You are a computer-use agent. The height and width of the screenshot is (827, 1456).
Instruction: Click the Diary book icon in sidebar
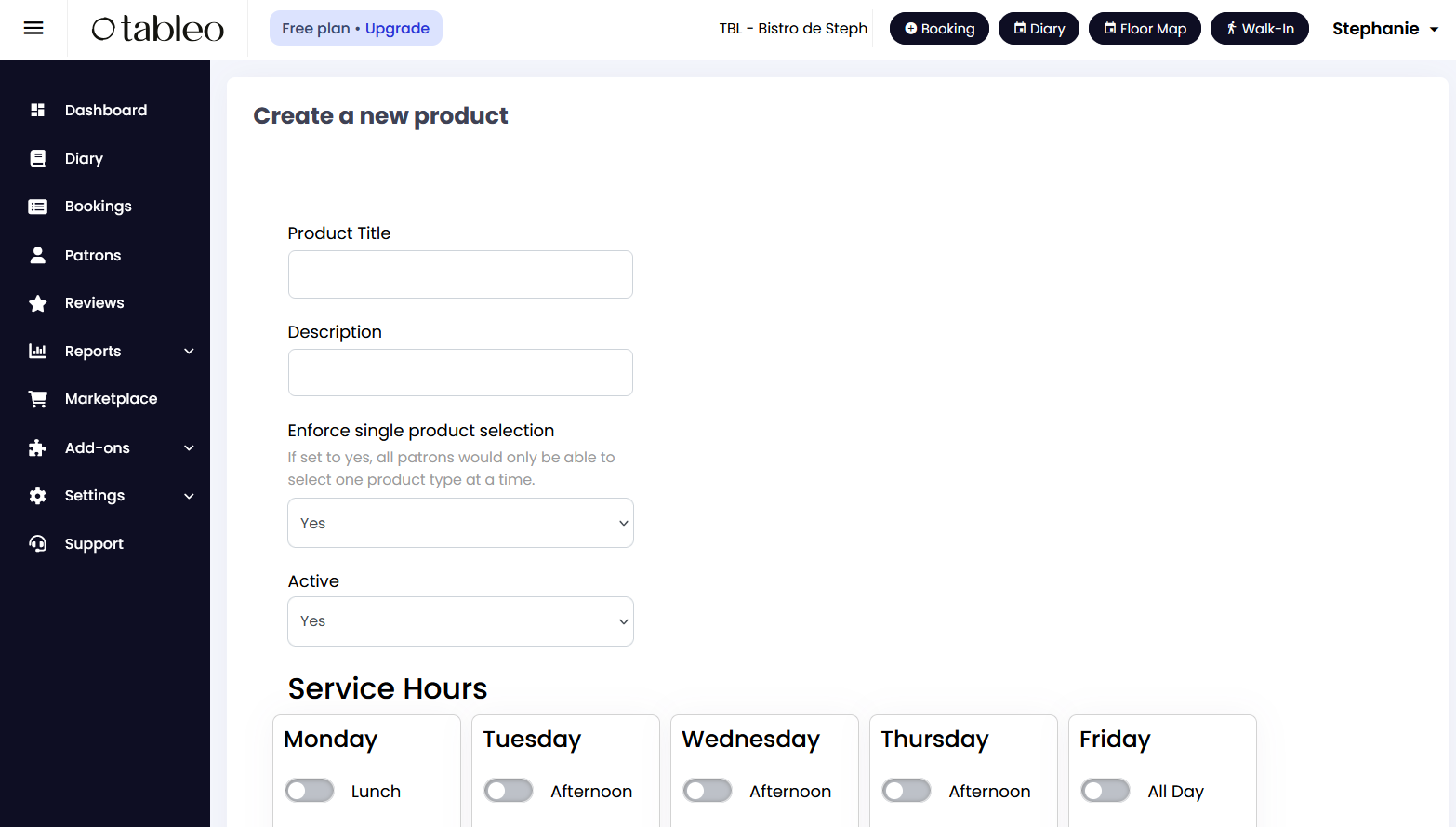pos(37,158)
